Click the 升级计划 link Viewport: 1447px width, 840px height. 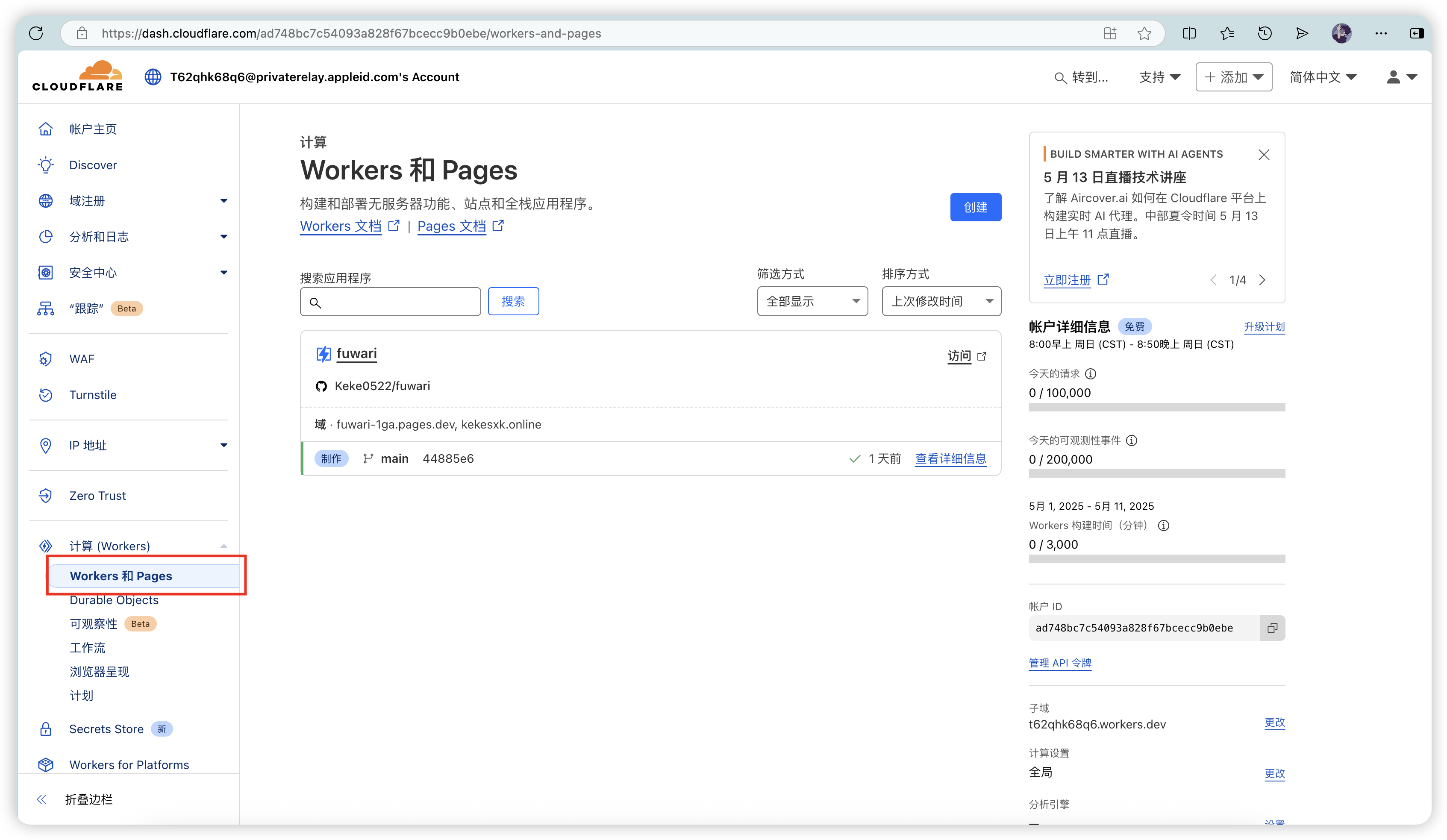pos(1264,327)
